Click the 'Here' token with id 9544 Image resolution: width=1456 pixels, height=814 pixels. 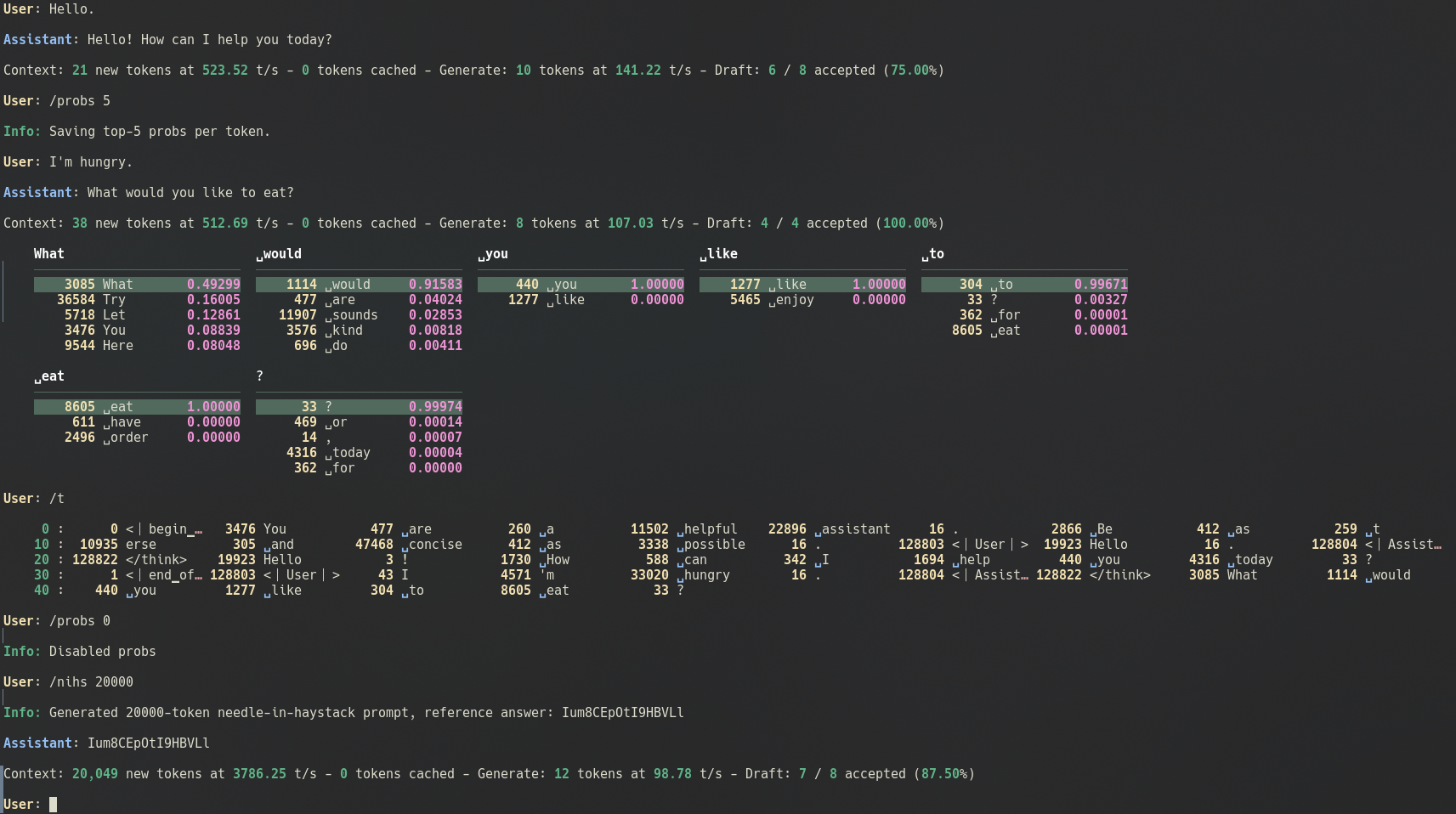(x=137, y=345)
